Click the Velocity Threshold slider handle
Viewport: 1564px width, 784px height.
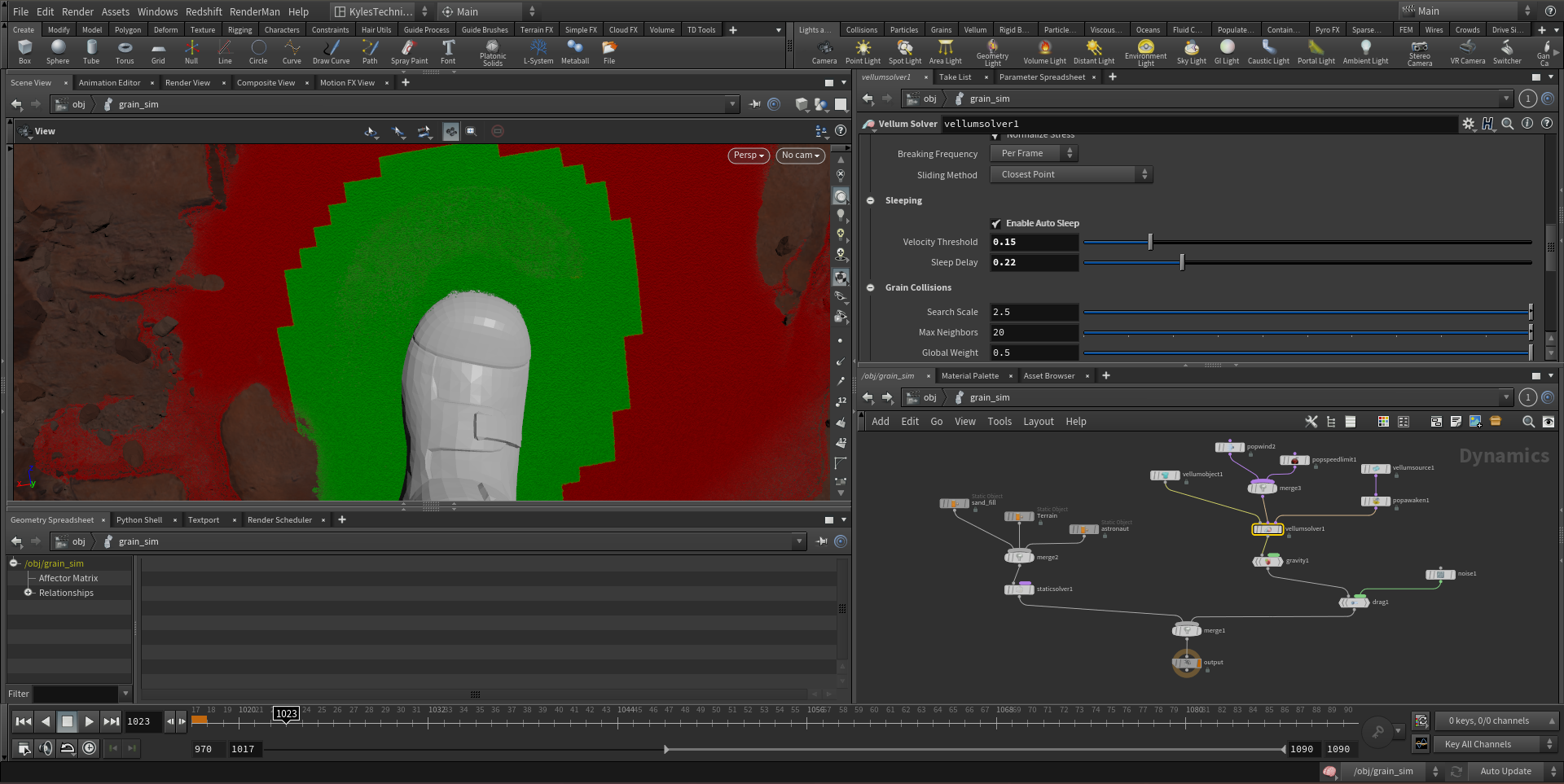pyautogui.click(x=1150, y=243)
